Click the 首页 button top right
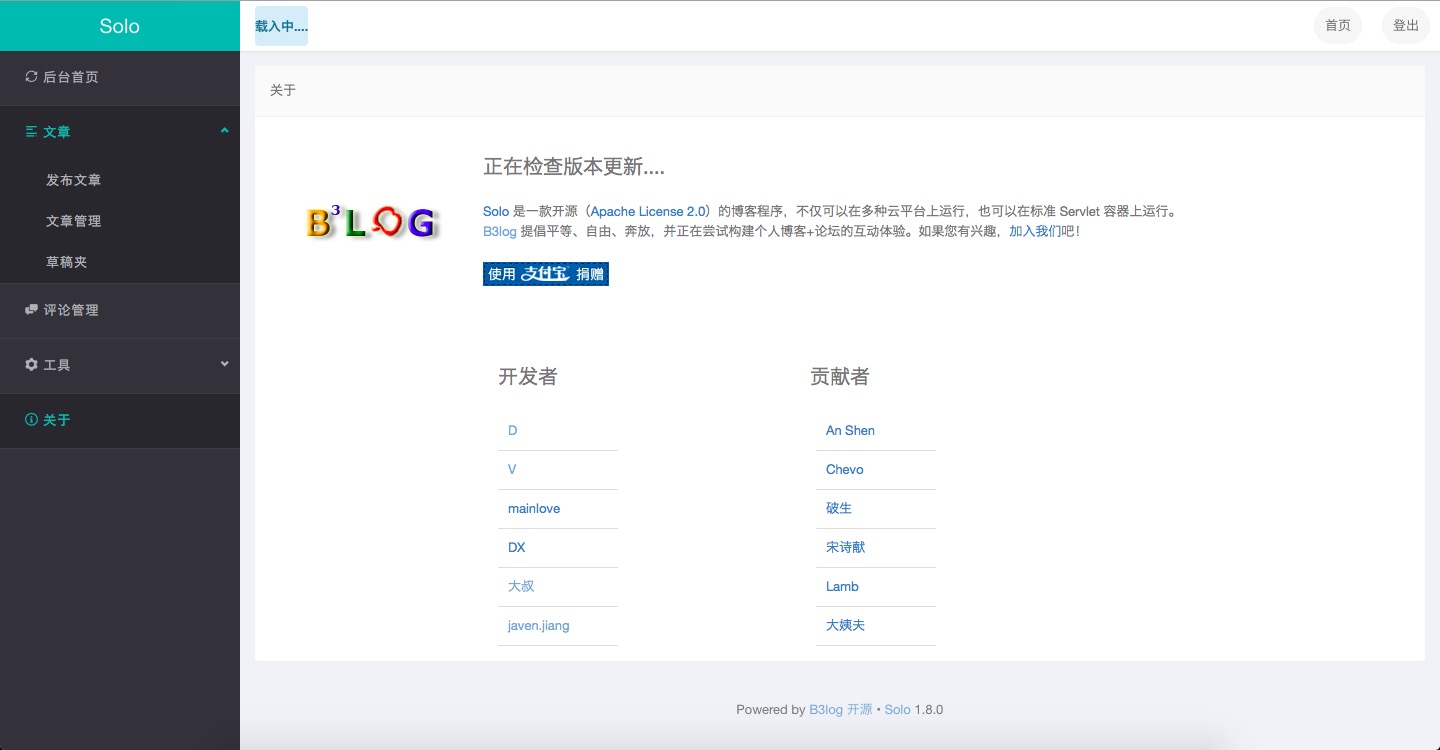The height and width of the screenshot is (750, 1440). point(1337,25)
